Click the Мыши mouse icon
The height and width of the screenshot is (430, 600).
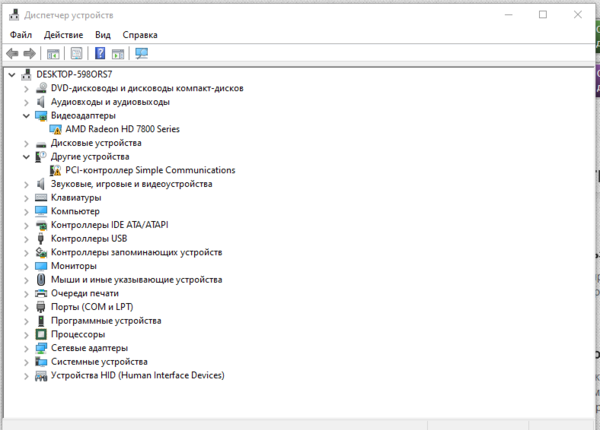pyautogui.click(x=41, y=280)
